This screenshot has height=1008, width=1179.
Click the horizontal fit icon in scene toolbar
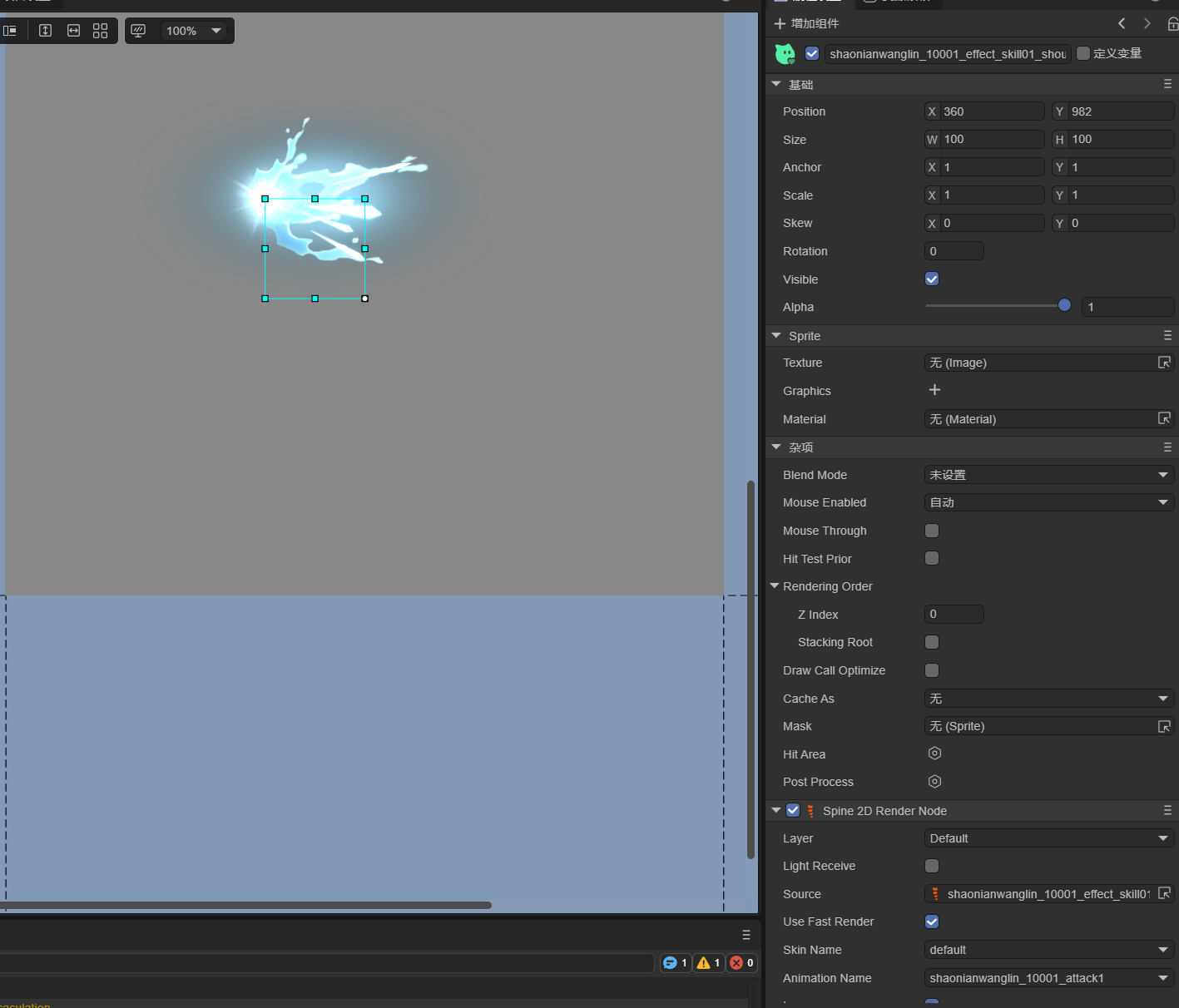(73, 31)
